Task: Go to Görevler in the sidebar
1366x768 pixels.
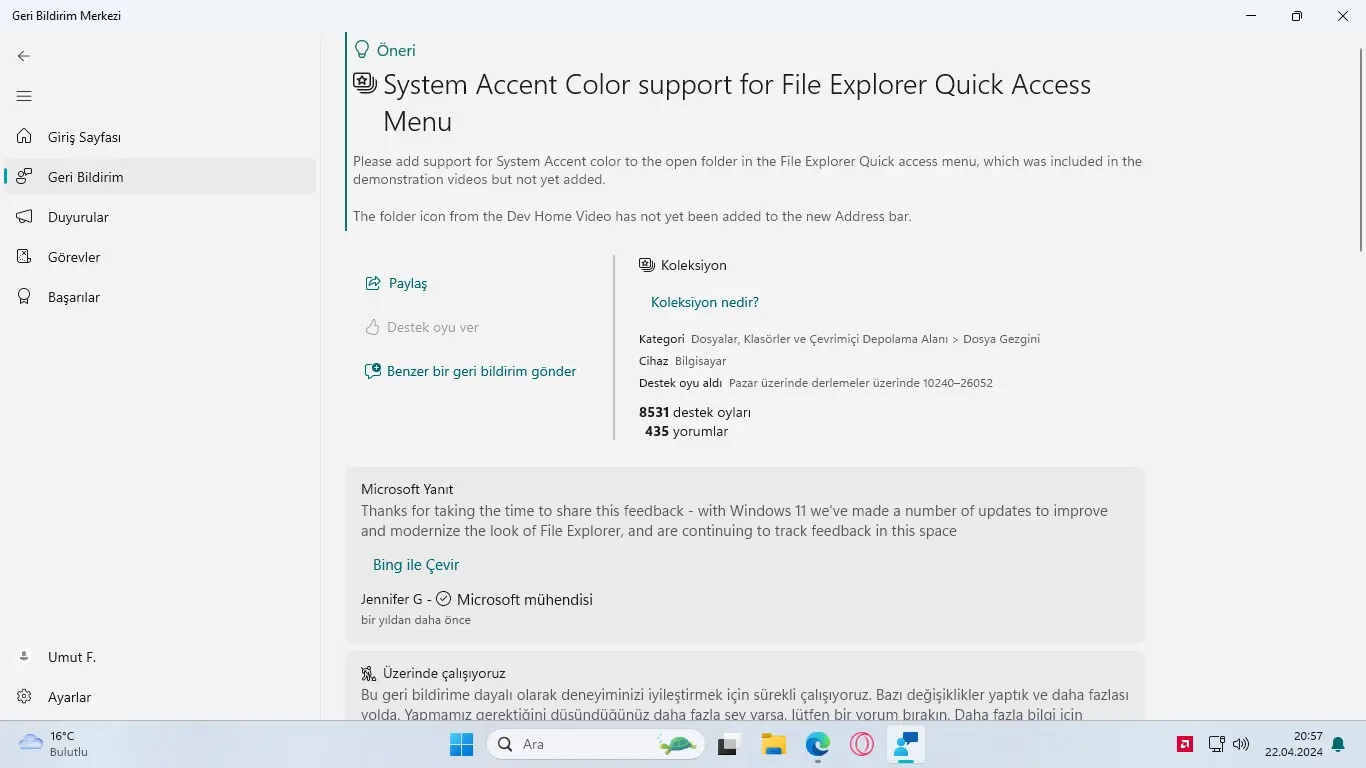Action: pos(160,257)
